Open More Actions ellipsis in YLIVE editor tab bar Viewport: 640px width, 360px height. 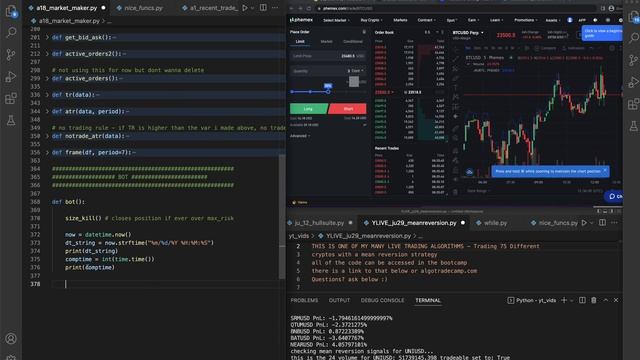coord(614,223)
